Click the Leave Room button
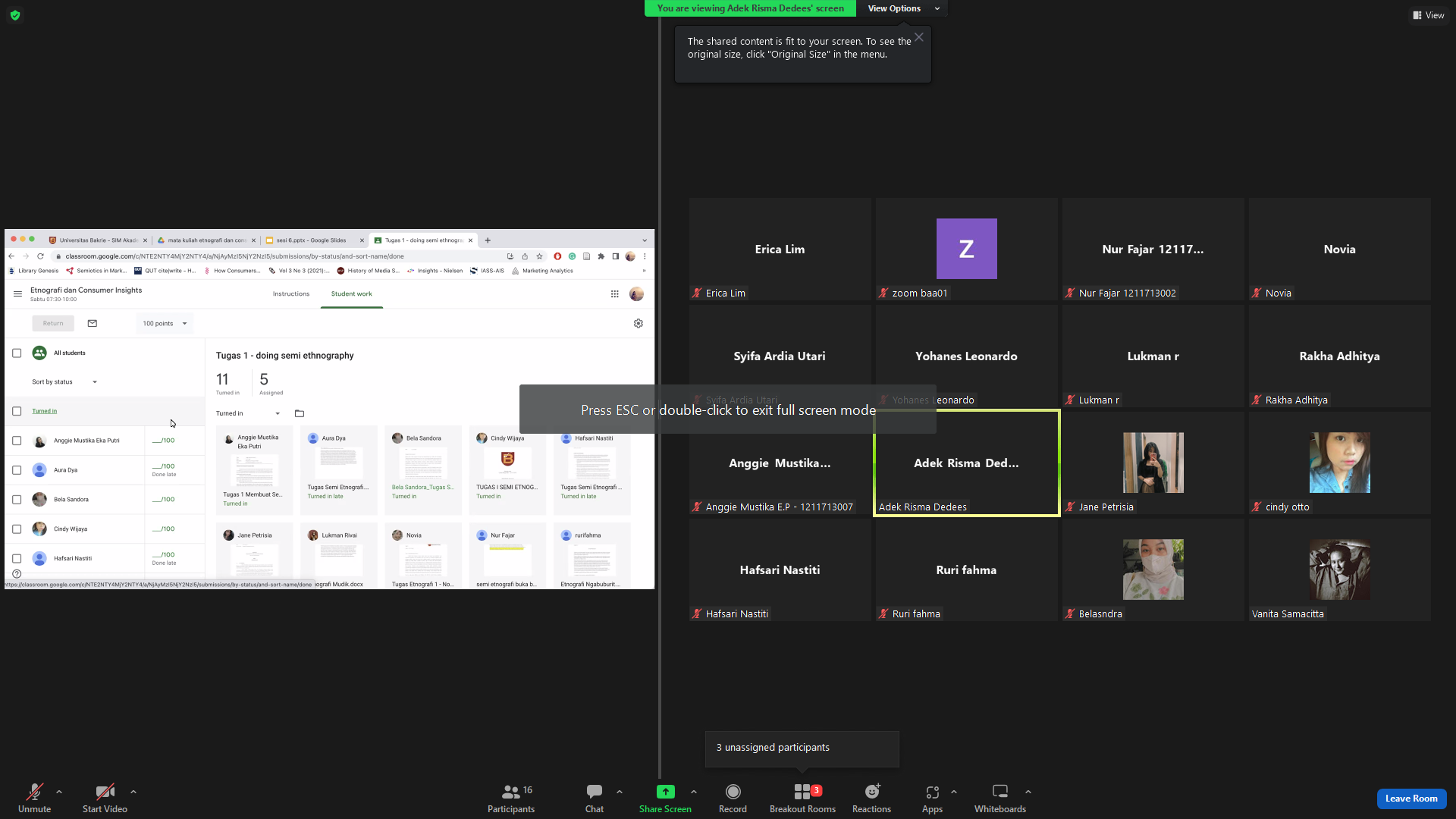1456x819 pixels. [1411, 799]
